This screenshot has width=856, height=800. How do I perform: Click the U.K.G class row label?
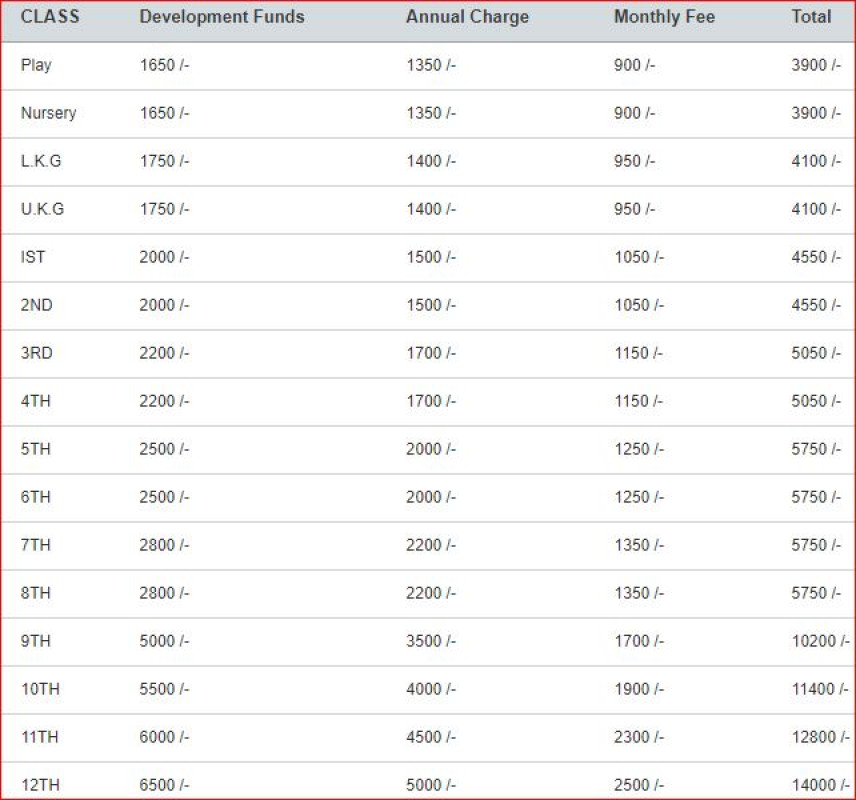click(x=41, y=209)
